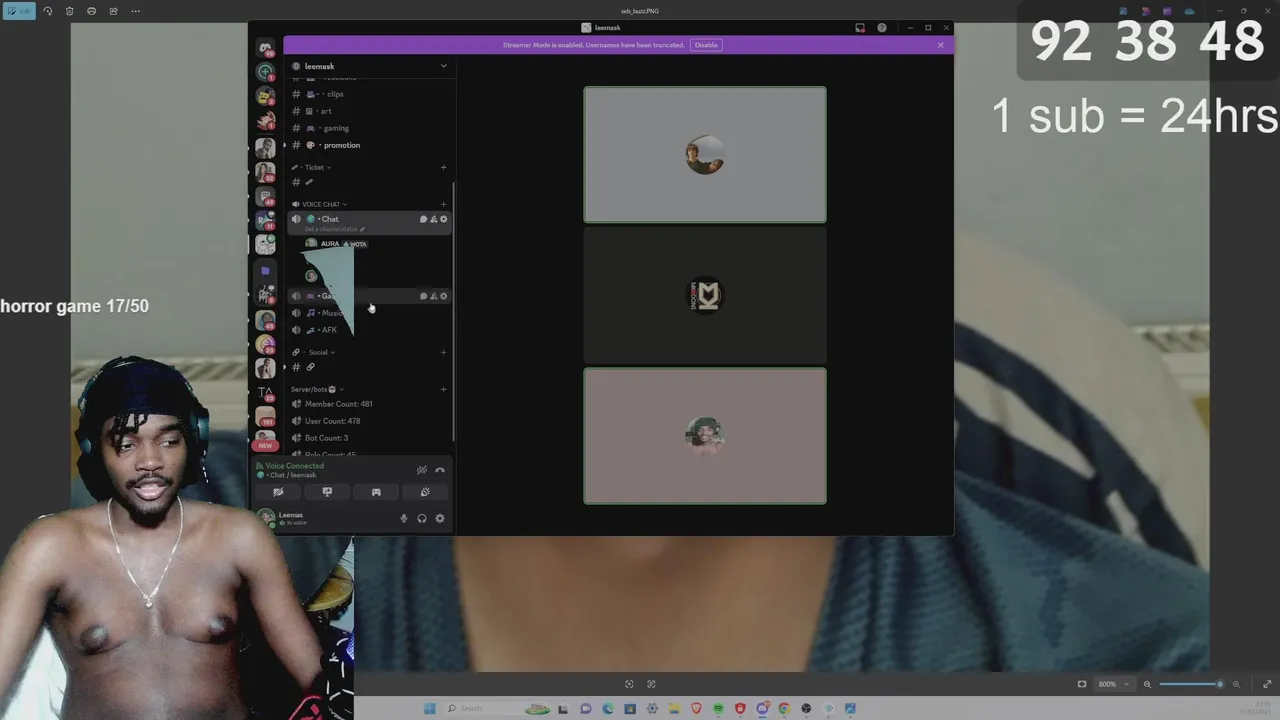Add a channel to the Social category
Viewport: 1280px width, 720px height.
tap(444, 352)
